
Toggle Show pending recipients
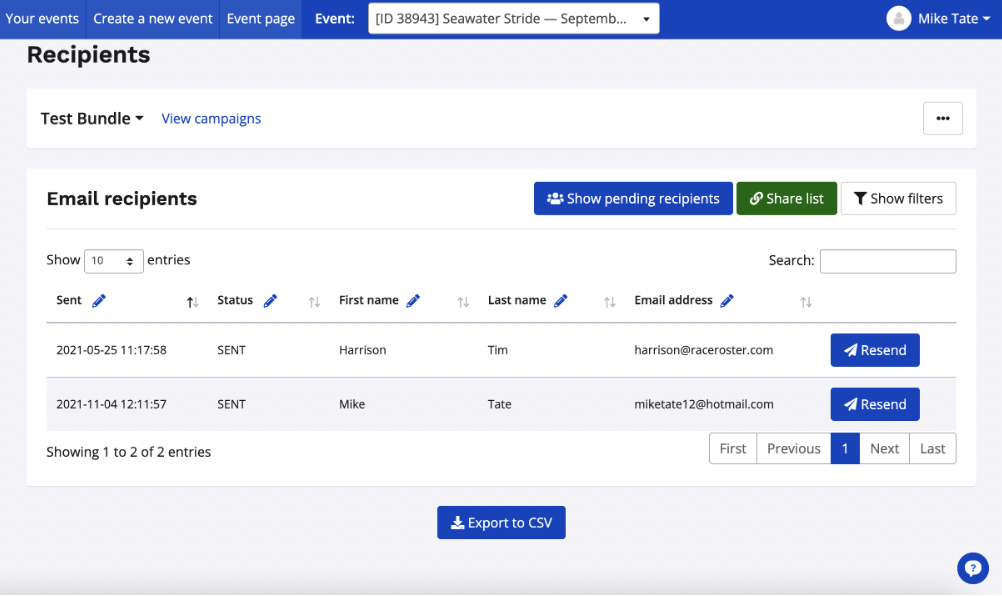click(x=633, y=199)
